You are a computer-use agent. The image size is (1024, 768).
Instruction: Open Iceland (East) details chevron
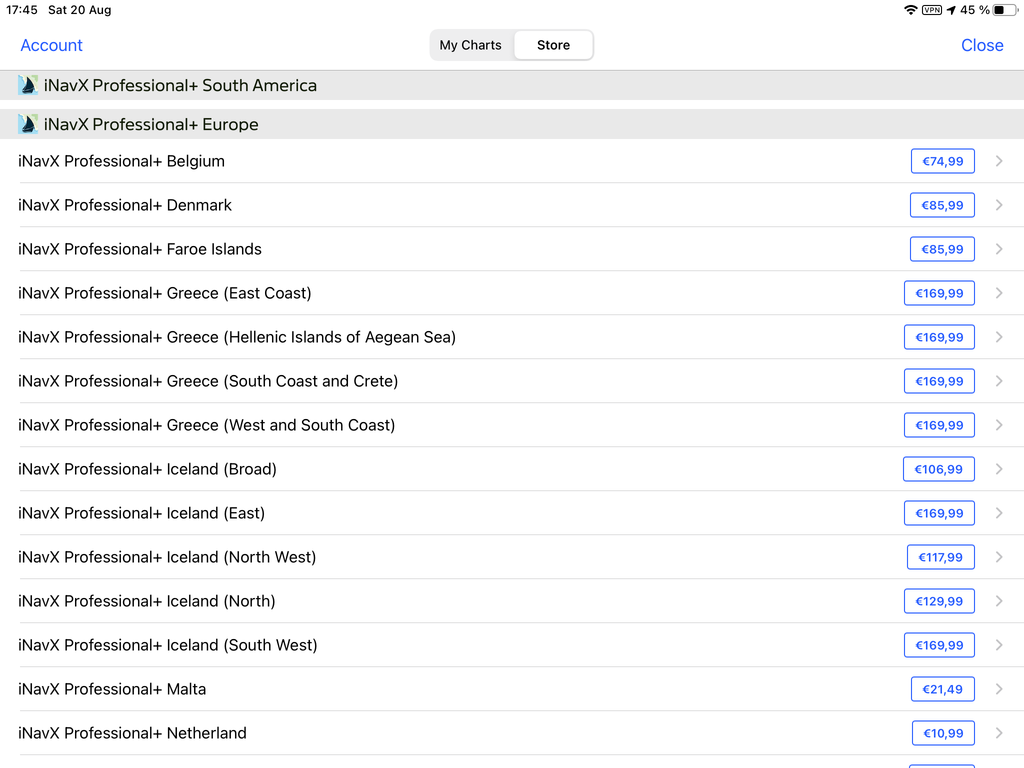pyautogui.click(x=999, y=513)
